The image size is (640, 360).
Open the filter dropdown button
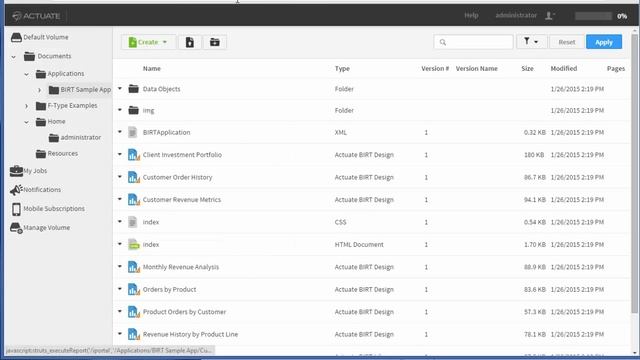pos(531,42)
